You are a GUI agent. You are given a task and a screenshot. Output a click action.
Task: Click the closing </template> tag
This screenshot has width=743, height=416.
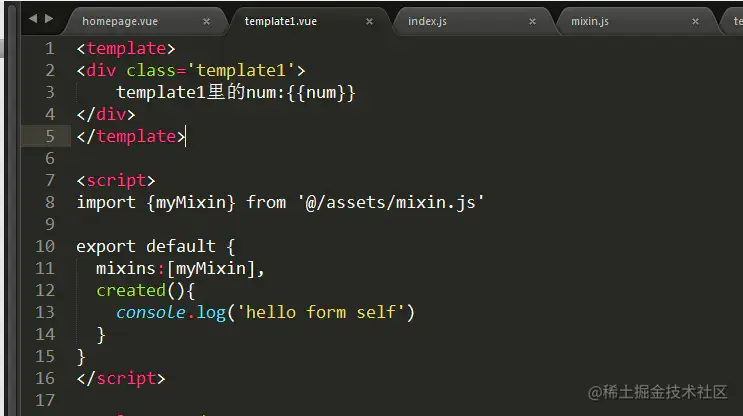pyautogui.click(x=131, y=136)
